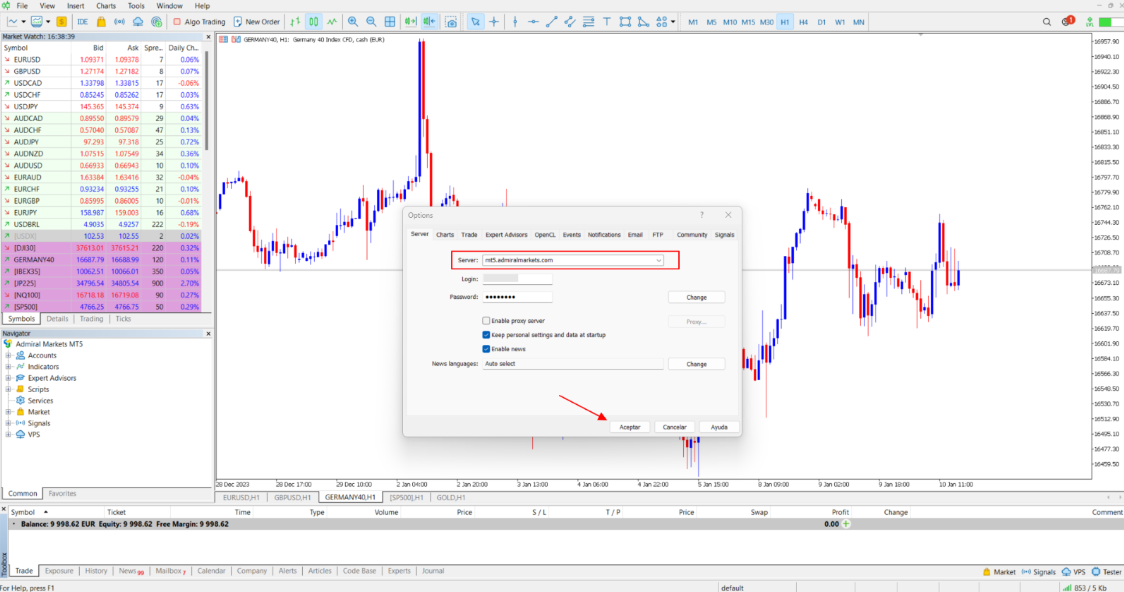Select the Fibonacci retracement tool
The width and height of the screenshot is (1124, 592).
tap(589, 22)
